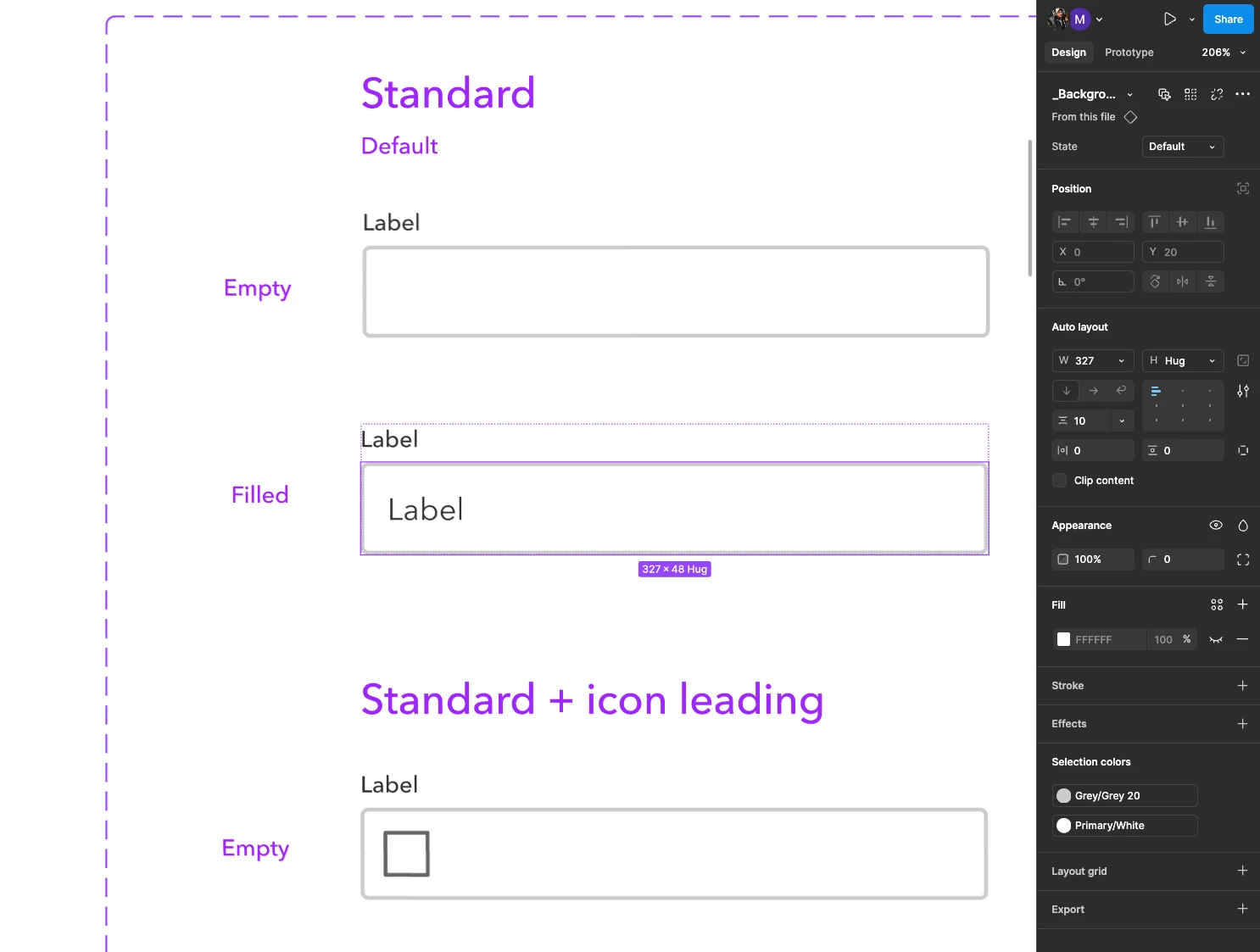1260x952 pixels.
Task: Flip the selection horizontally
Action: pos(1183,281)
